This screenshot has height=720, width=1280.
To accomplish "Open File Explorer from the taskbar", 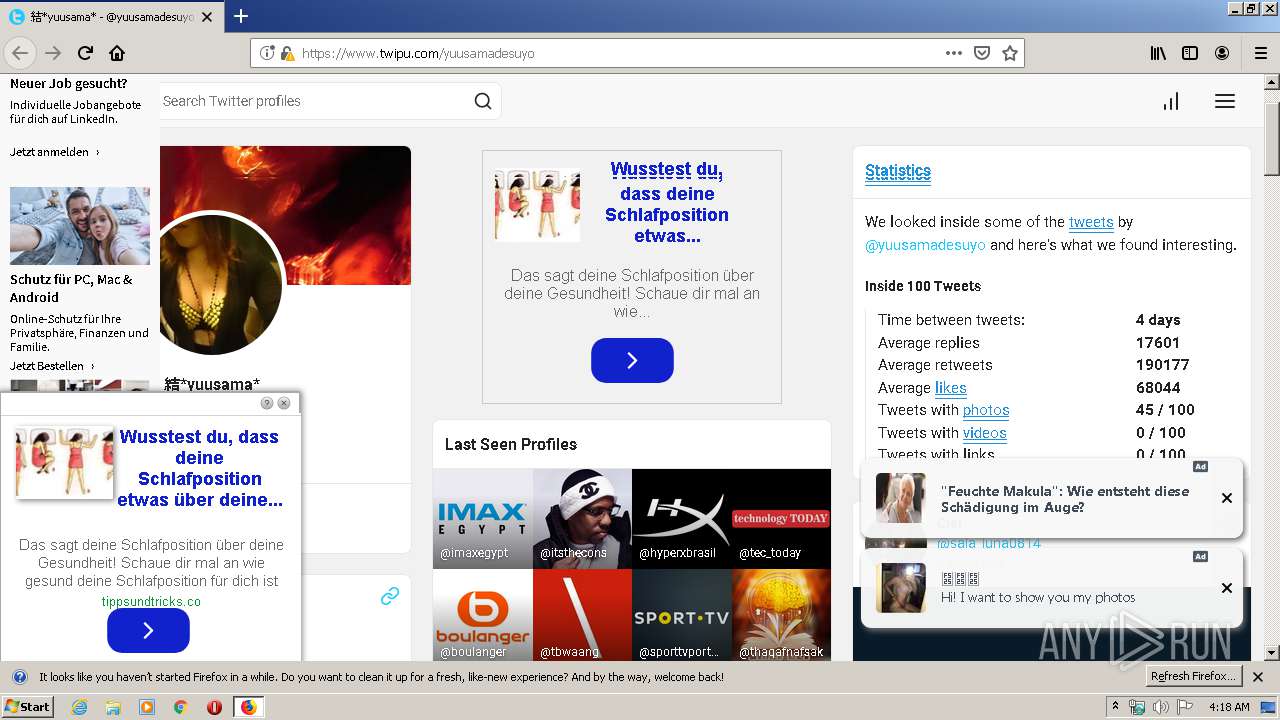I will pyautogui.click(x=113, y=707).
